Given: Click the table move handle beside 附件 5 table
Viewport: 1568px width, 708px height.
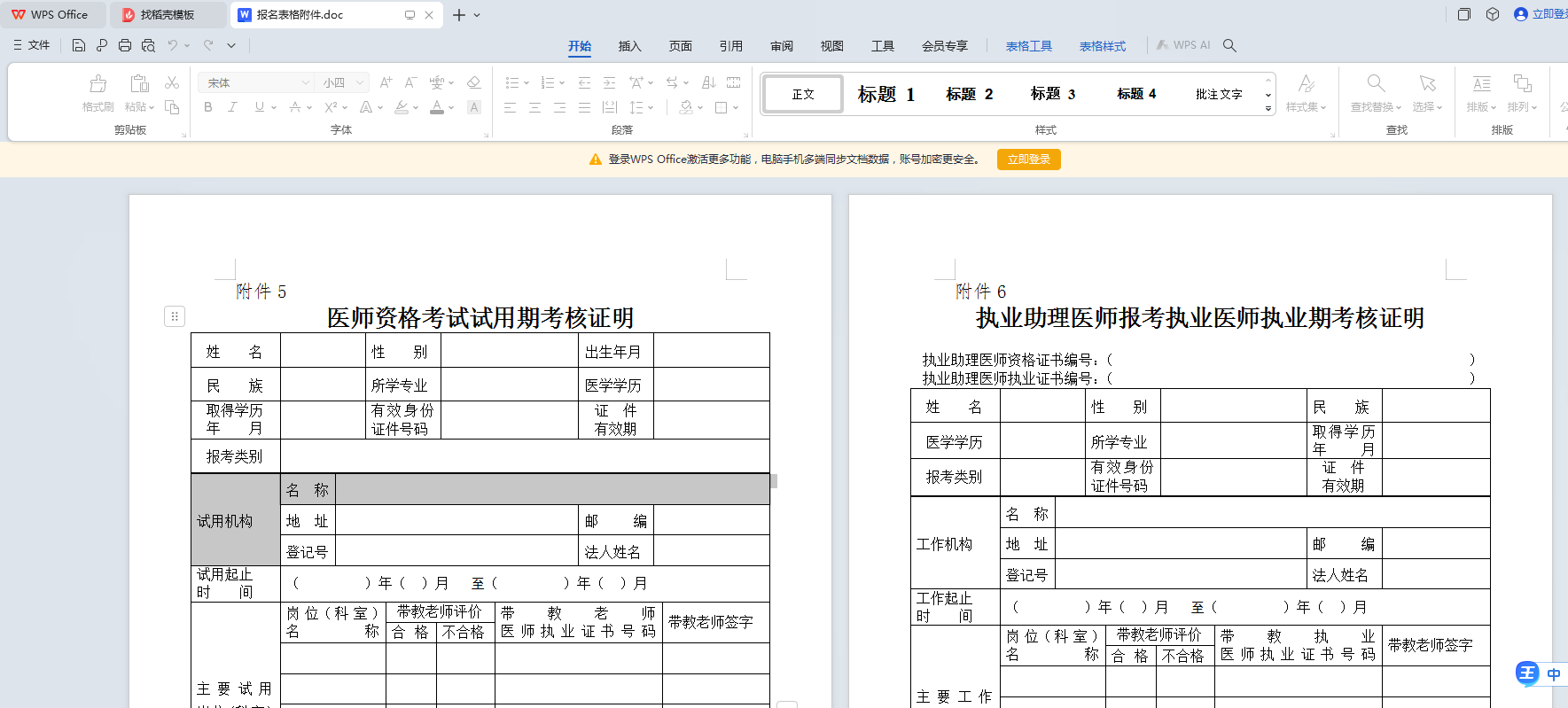Looking at the screenshot, I should (175, 316).
